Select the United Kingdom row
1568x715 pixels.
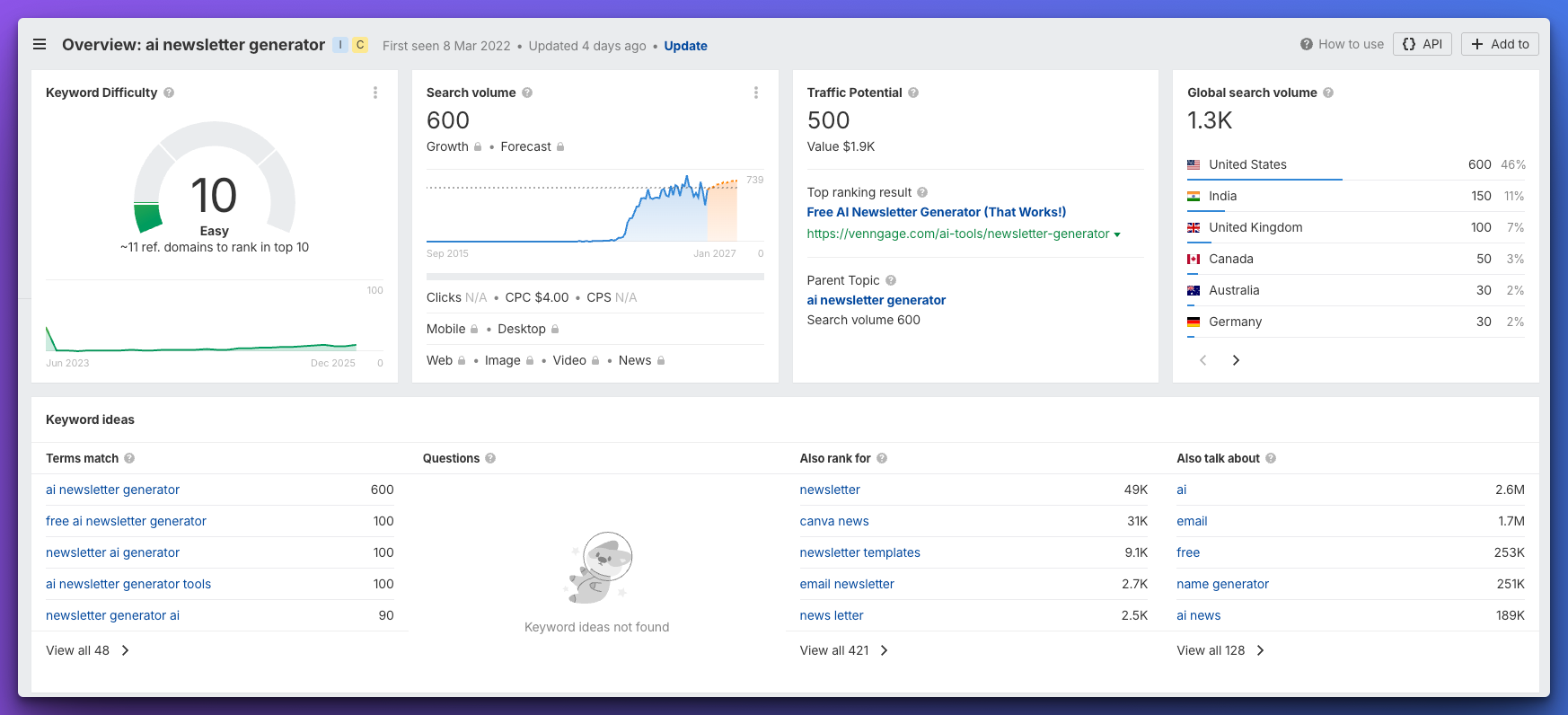[1356, 227]
